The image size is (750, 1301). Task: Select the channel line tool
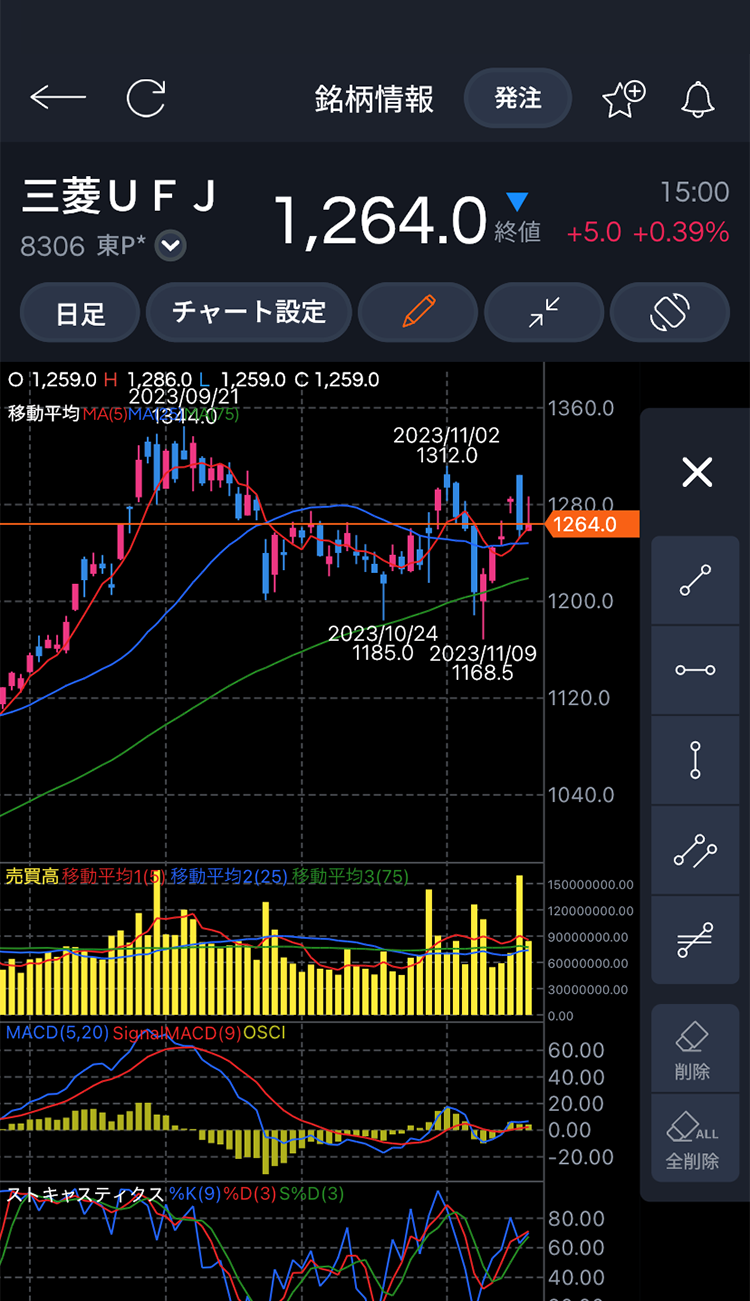point(695,850)
